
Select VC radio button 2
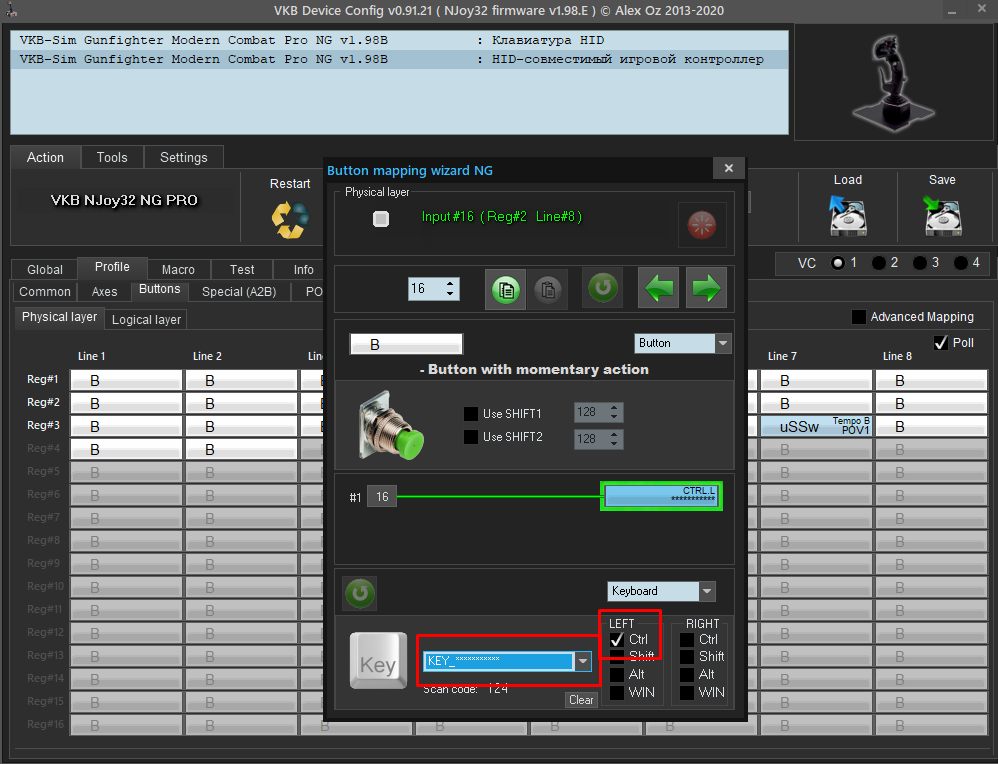(878, 262)
